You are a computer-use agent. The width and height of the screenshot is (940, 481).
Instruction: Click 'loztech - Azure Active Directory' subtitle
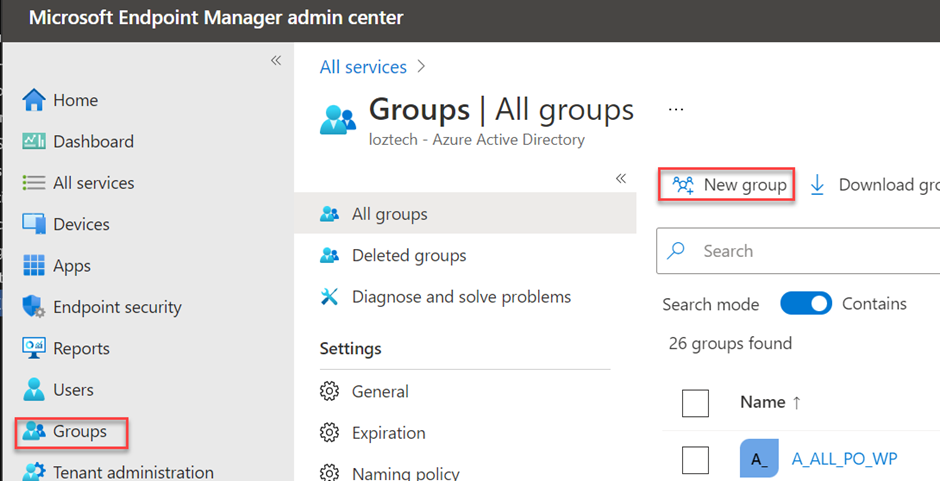pyautogui.click(x=477, y=140)
